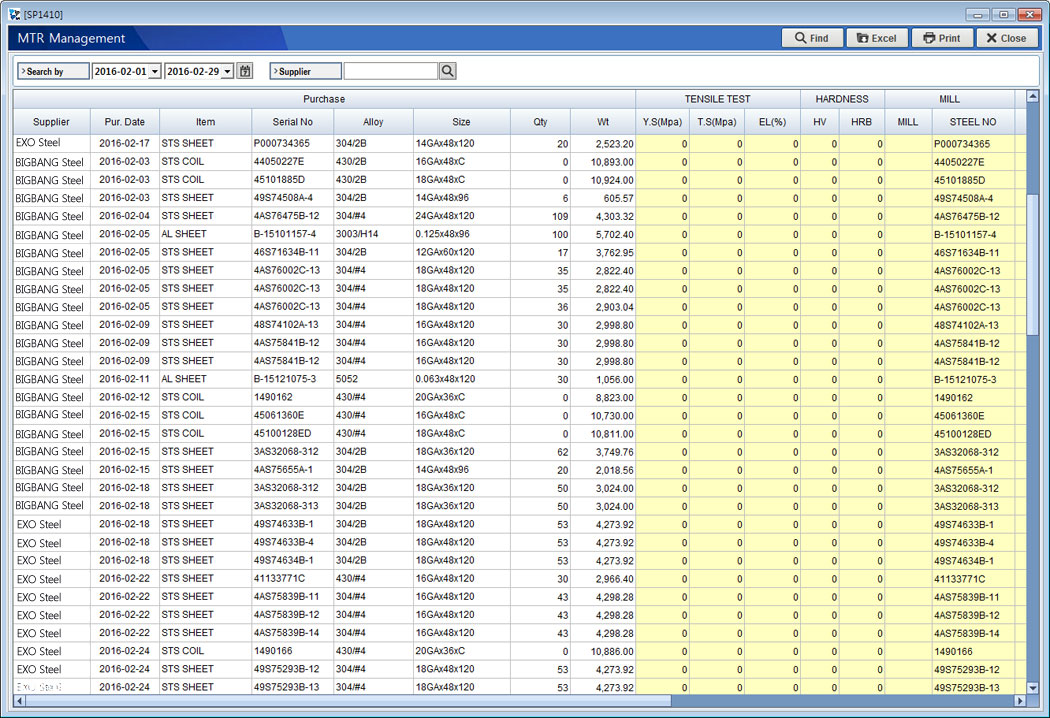The height and width of the screenshot is (718, 1050).
Task: Export data with the Excel button
Action: click(877, 38)
